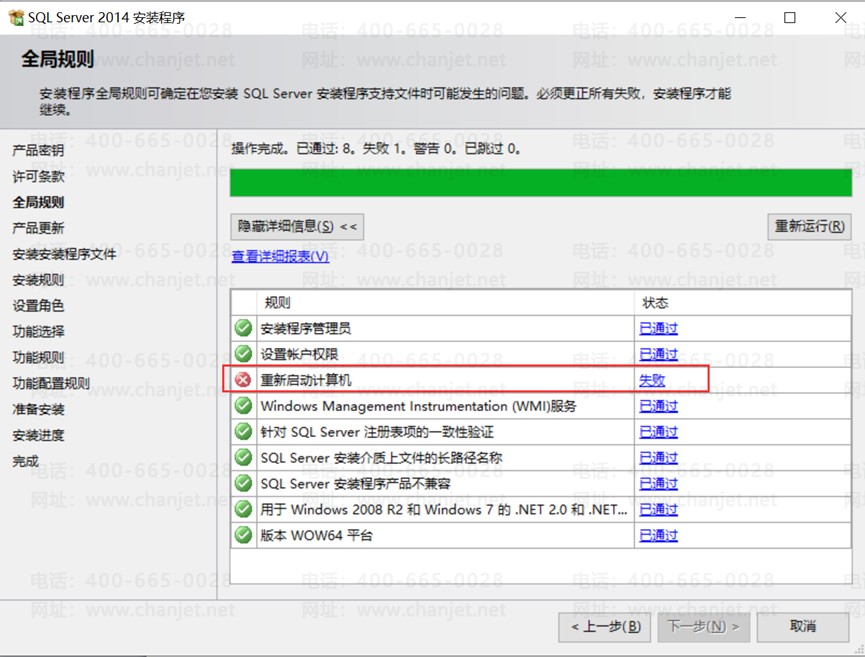Click 取消 button
The height and width of the screenshot is (657, 865).
[803, 627]
